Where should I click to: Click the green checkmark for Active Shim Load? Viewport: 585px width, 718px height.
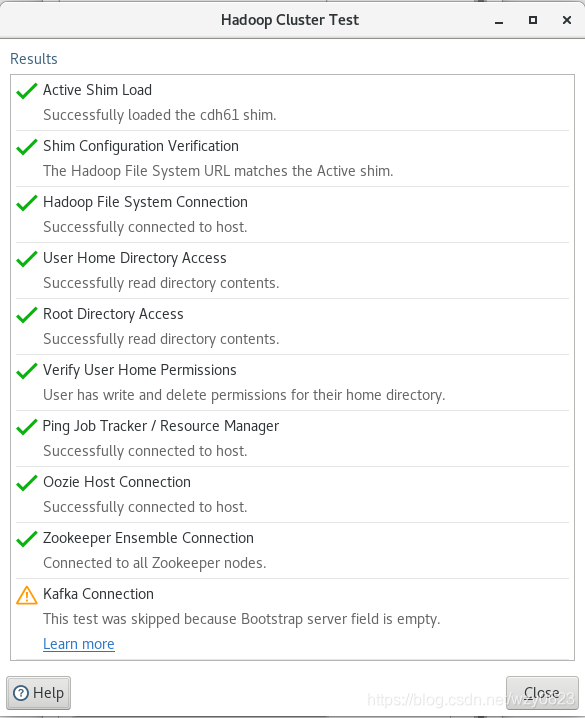click(27, 91)
